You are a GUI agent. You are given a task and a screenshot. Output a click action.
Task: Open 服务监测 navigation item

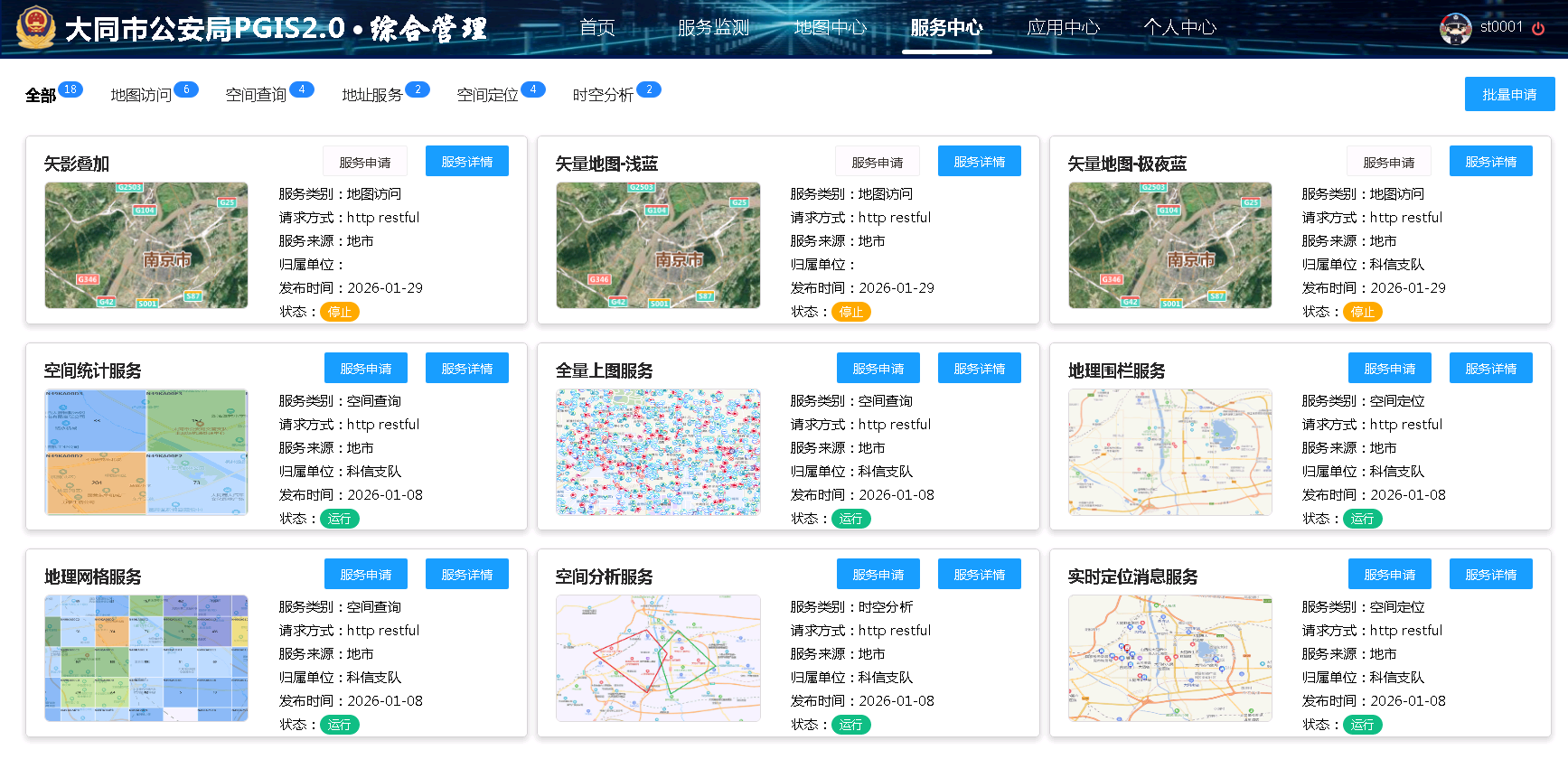714,28
